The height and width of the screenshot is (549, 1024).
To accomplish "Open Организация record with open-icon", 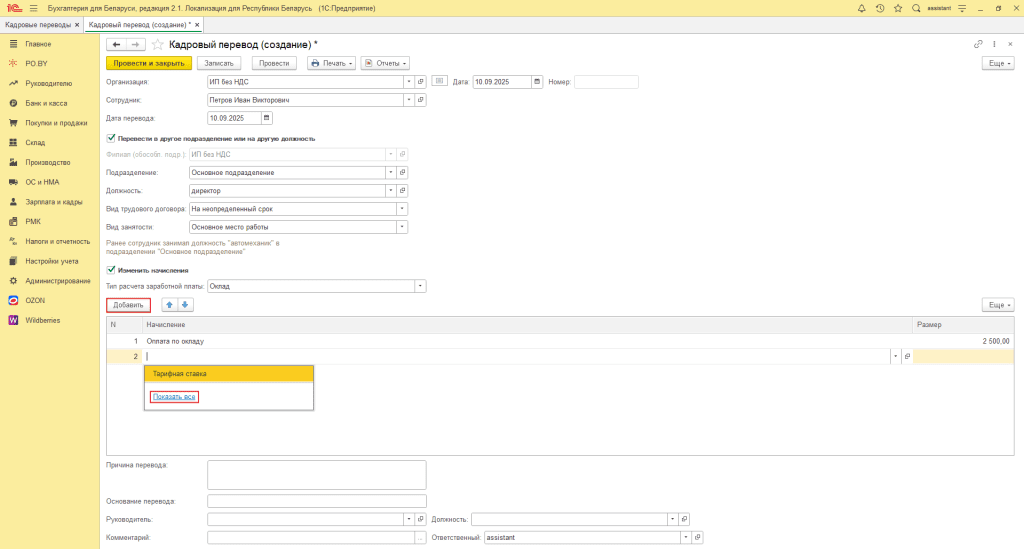I will [x=421, y=82].
